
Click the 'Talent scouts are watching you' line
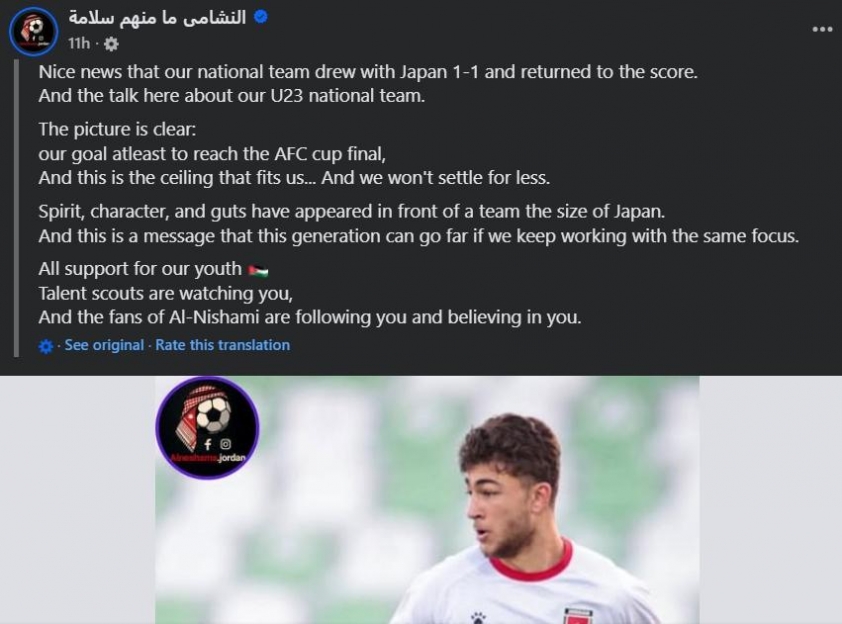pos(165,294)
